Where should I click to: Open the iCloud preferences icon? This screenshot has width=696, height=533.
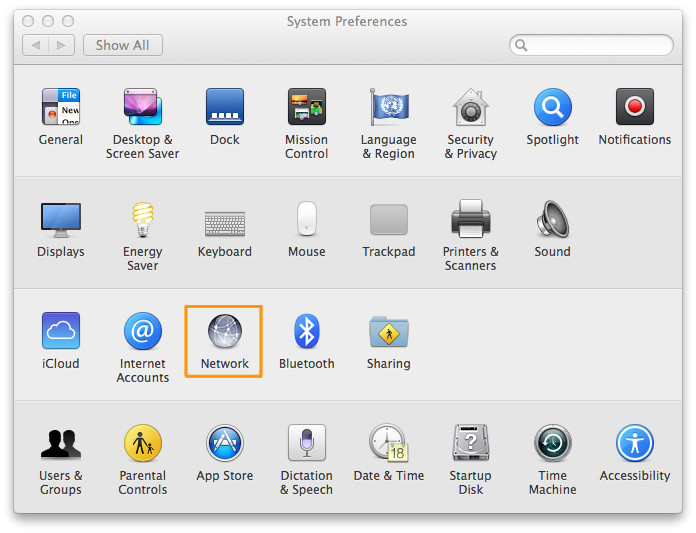61,331
